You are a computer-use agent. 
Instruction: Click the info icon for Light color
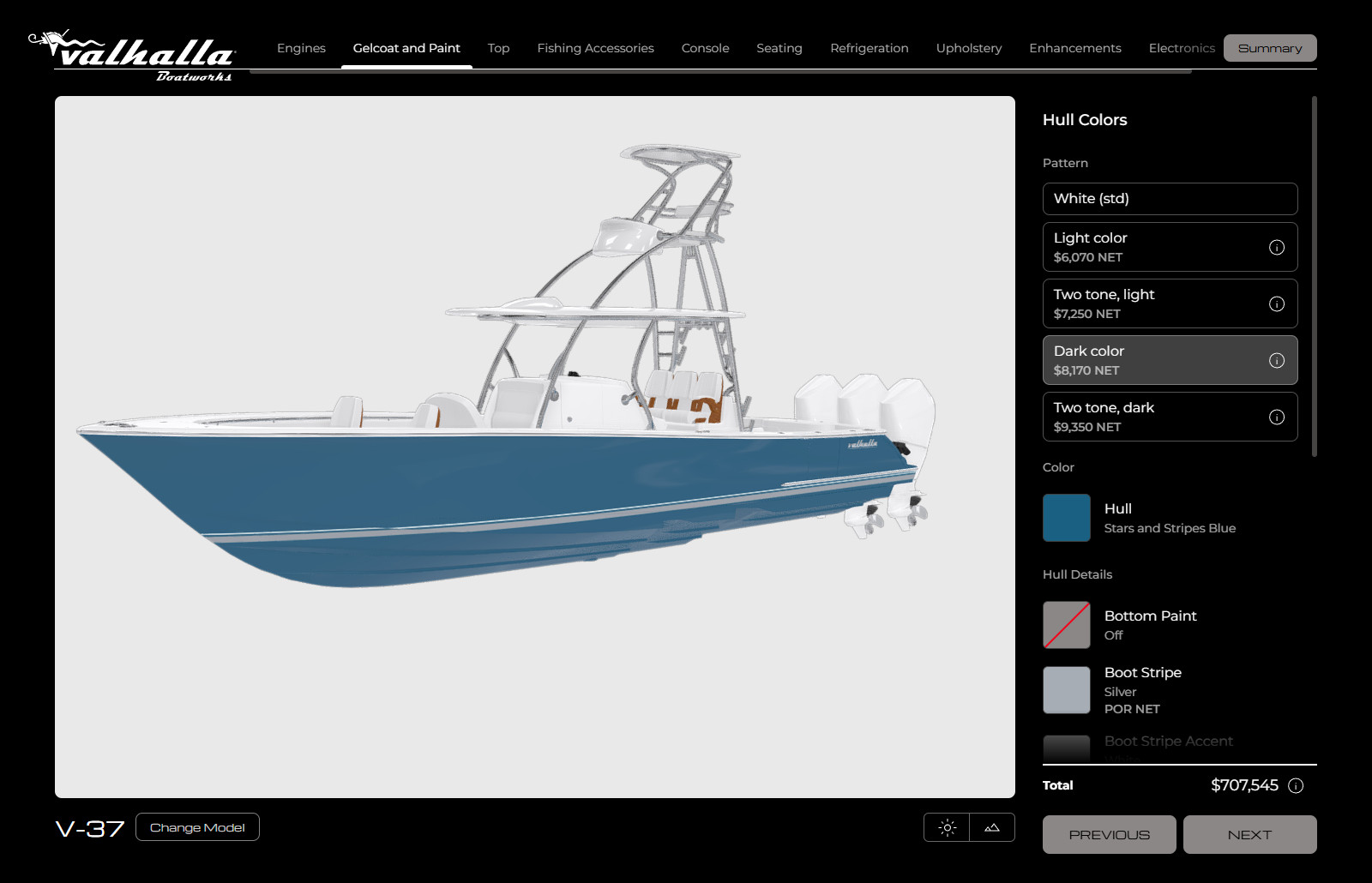1276,248
